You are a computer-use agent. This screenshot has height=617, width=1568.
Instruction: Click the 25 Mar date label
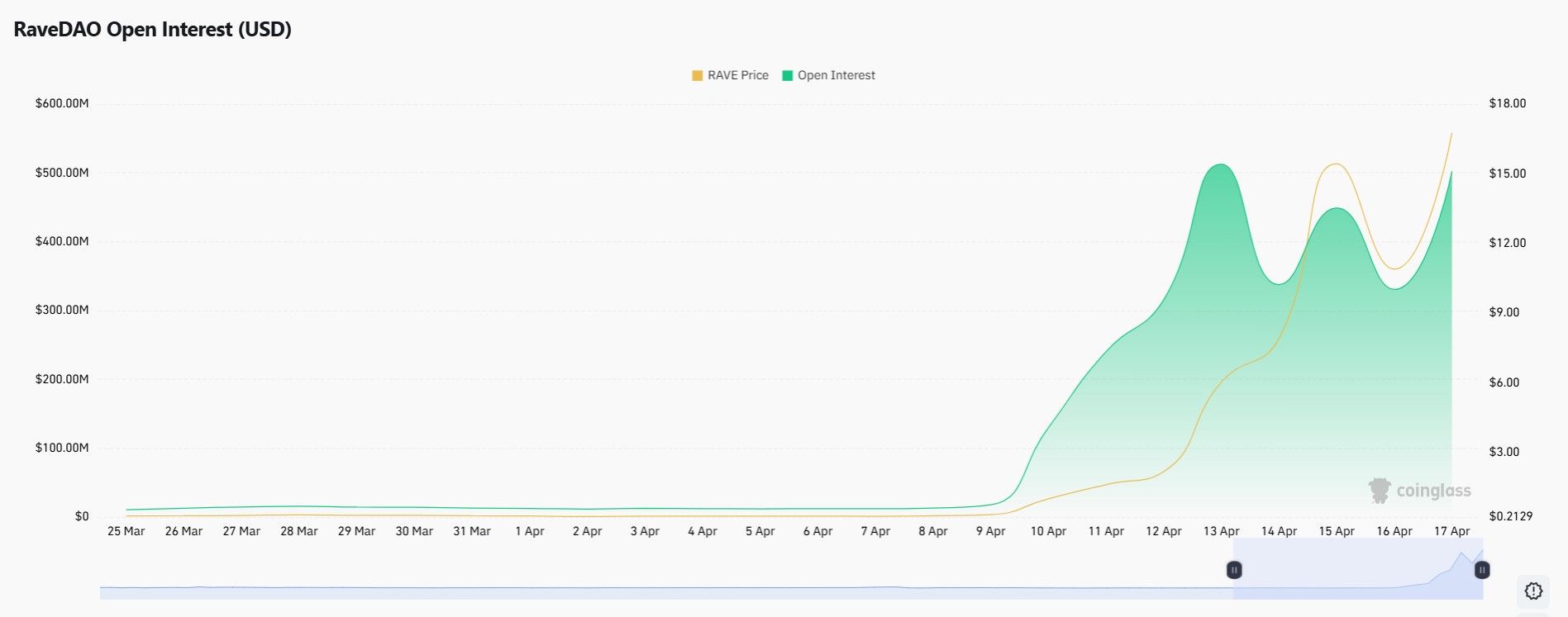click(126, 531)
